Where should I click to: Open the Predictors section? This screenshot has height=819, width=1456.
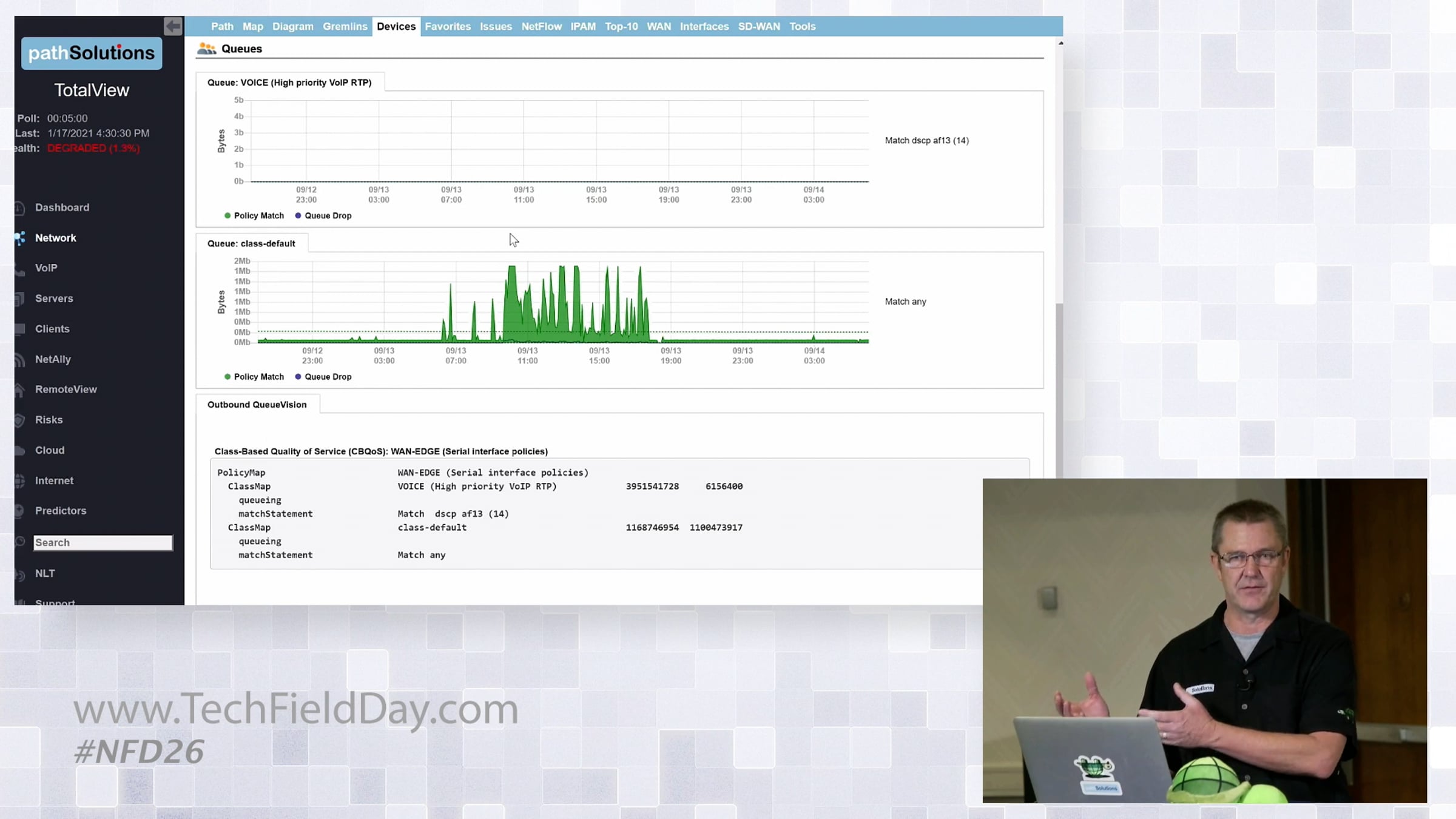[61, 511]
